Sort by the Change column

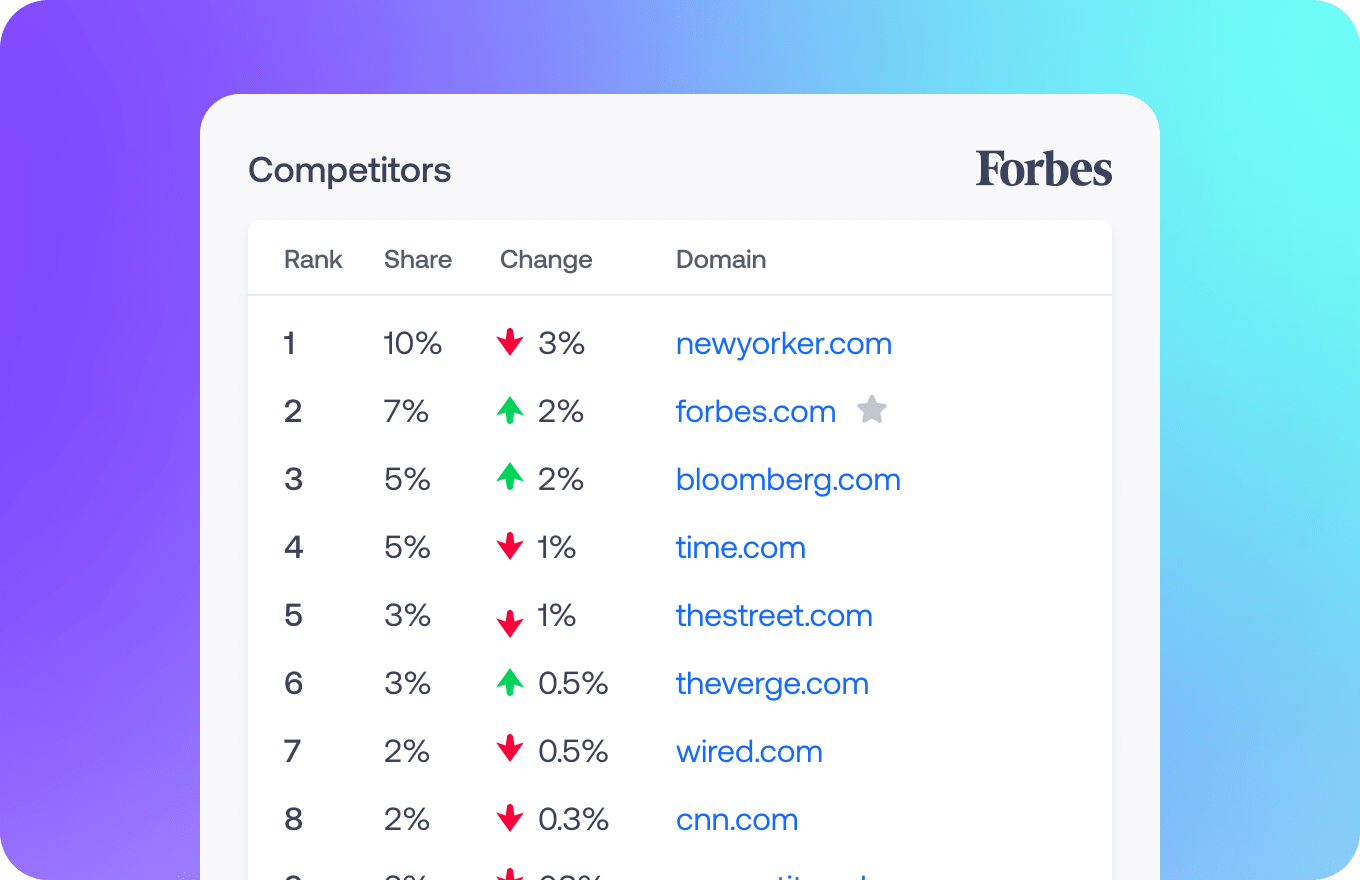[x=546, y=258]
